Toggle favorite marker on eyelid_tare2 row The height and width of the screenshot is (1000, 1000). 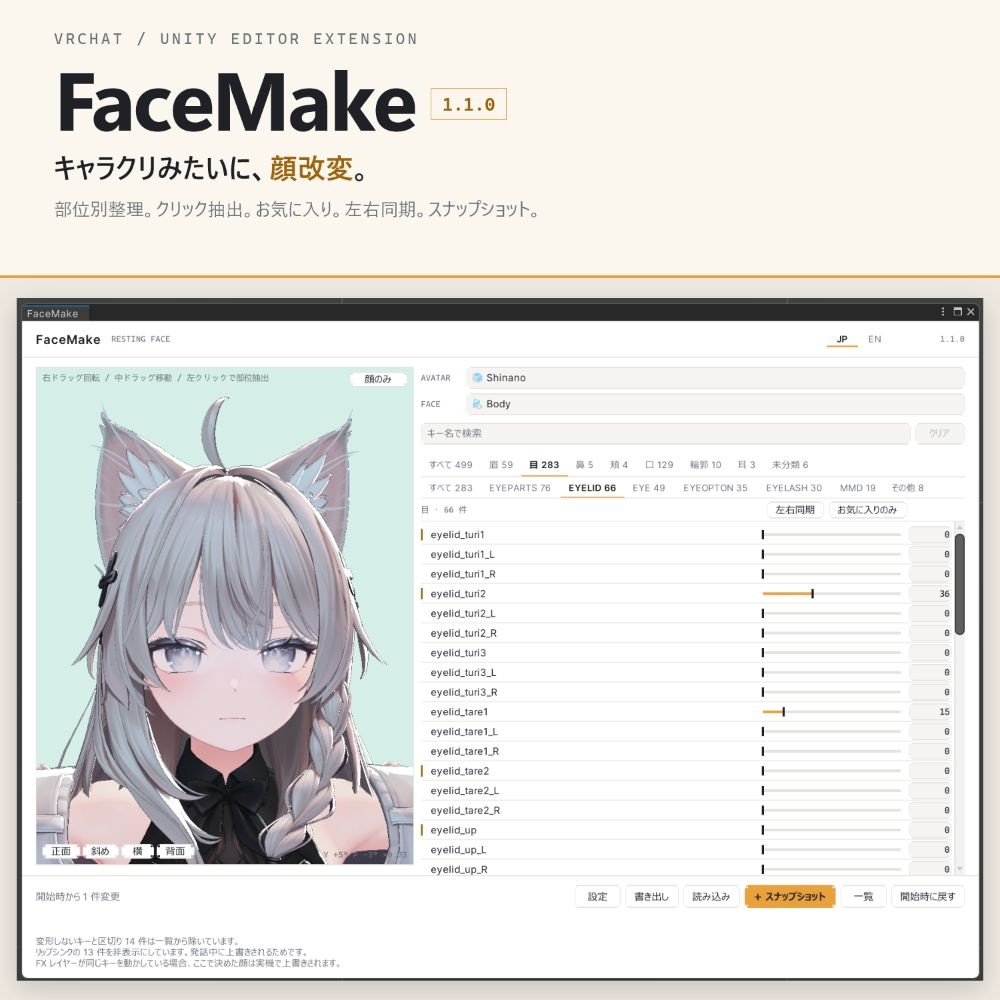(422, 771)
